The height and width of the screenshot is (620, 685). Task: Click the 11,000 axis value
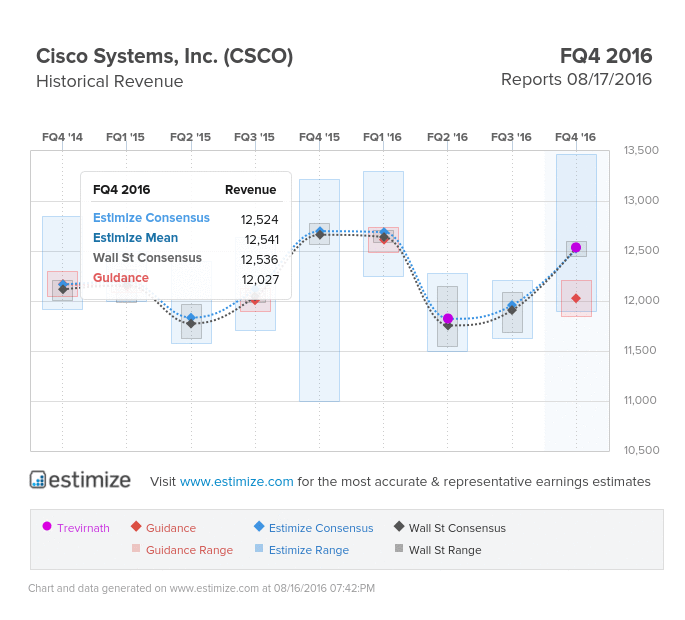[x=640, y=400]
